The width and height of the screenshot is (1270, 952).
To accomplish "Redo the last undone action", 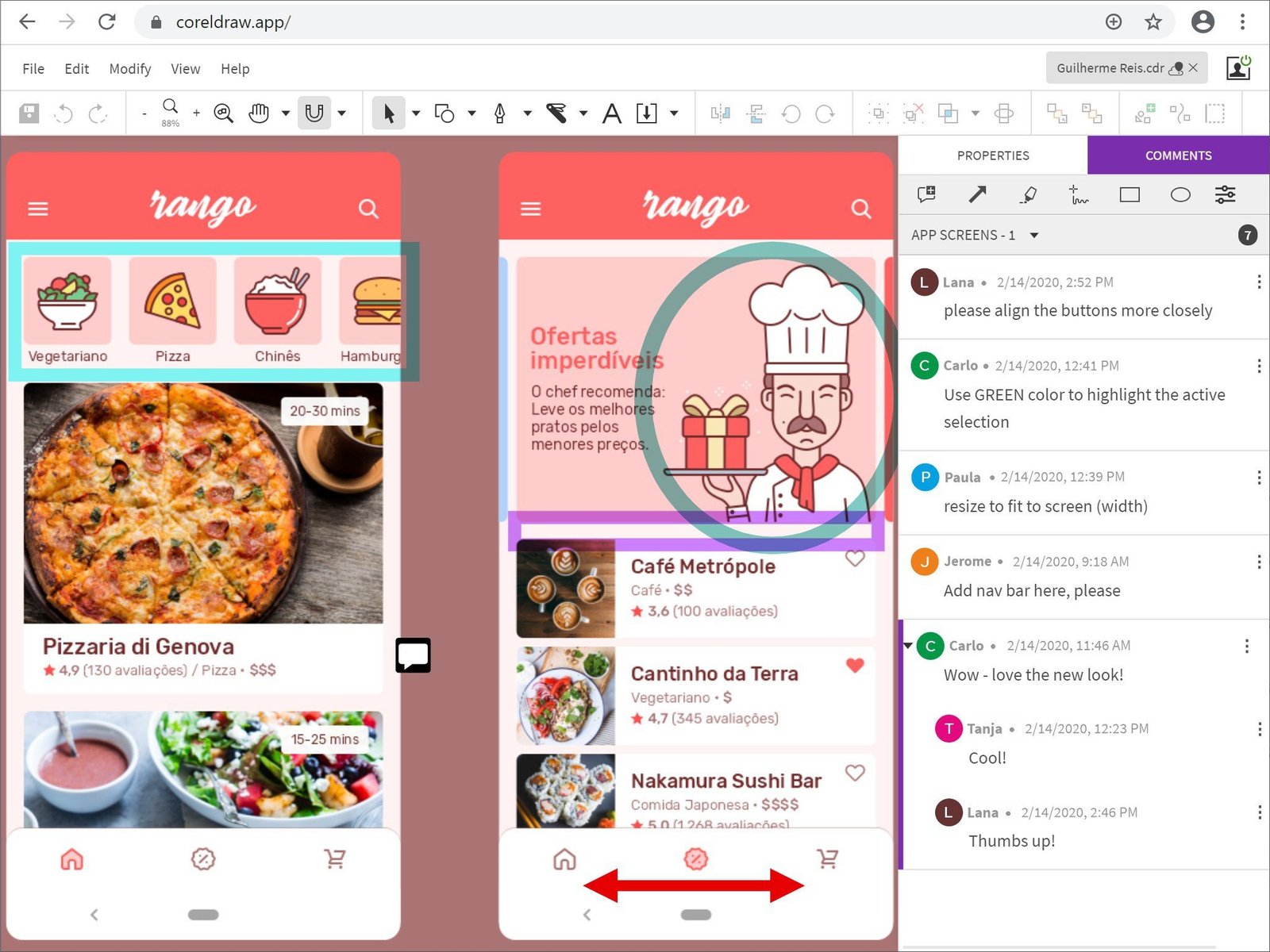I will pos(98,113).
